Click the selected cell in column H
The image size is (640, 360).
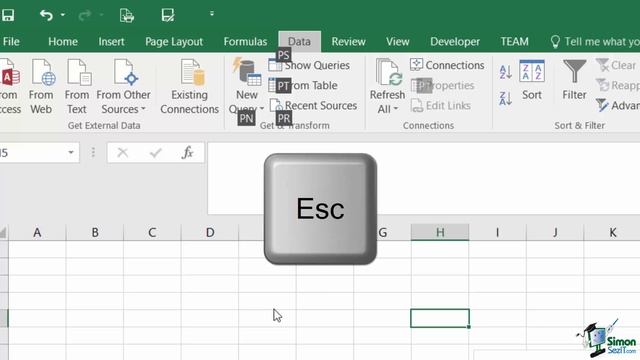(440, 318)
